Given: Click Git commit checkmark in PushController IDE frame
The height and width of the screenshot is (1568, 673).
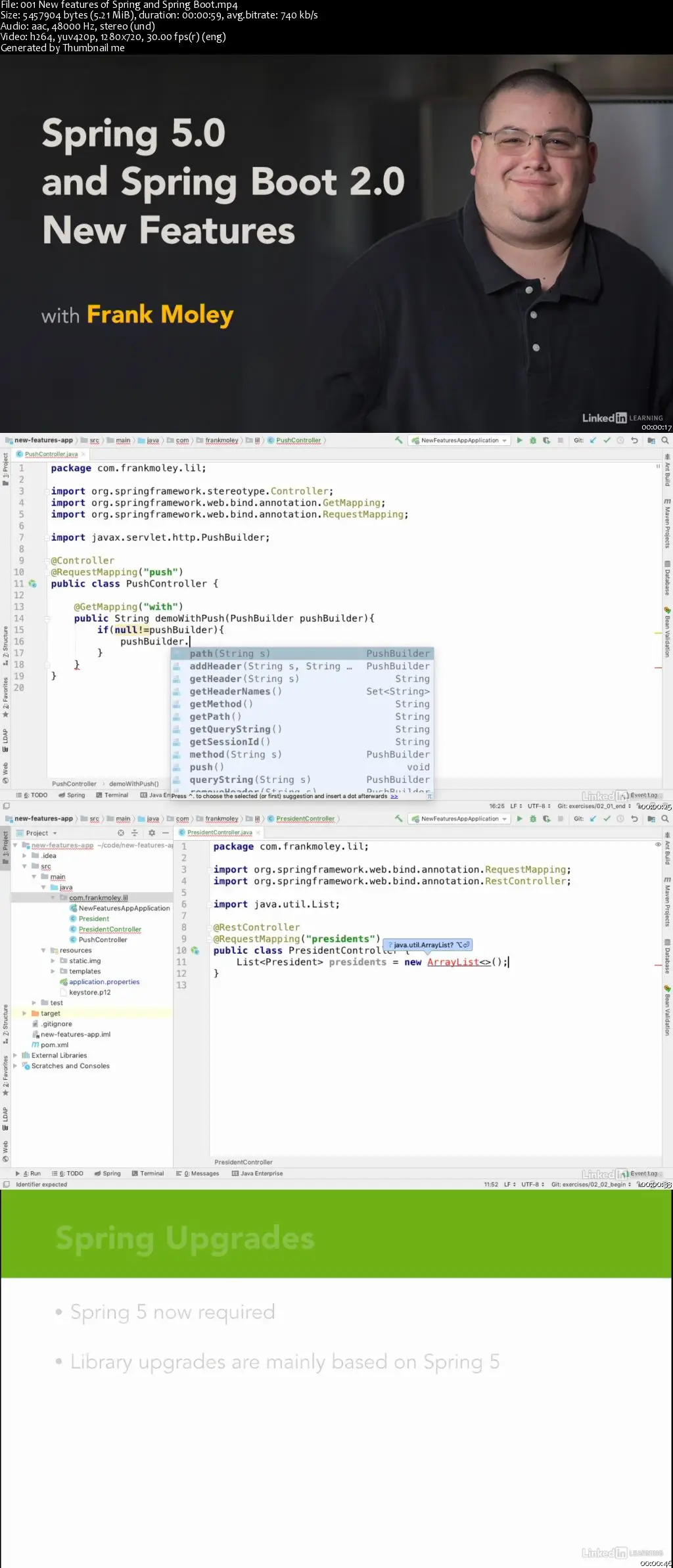Looking at the screenshot, I should (x=607, y=440).
